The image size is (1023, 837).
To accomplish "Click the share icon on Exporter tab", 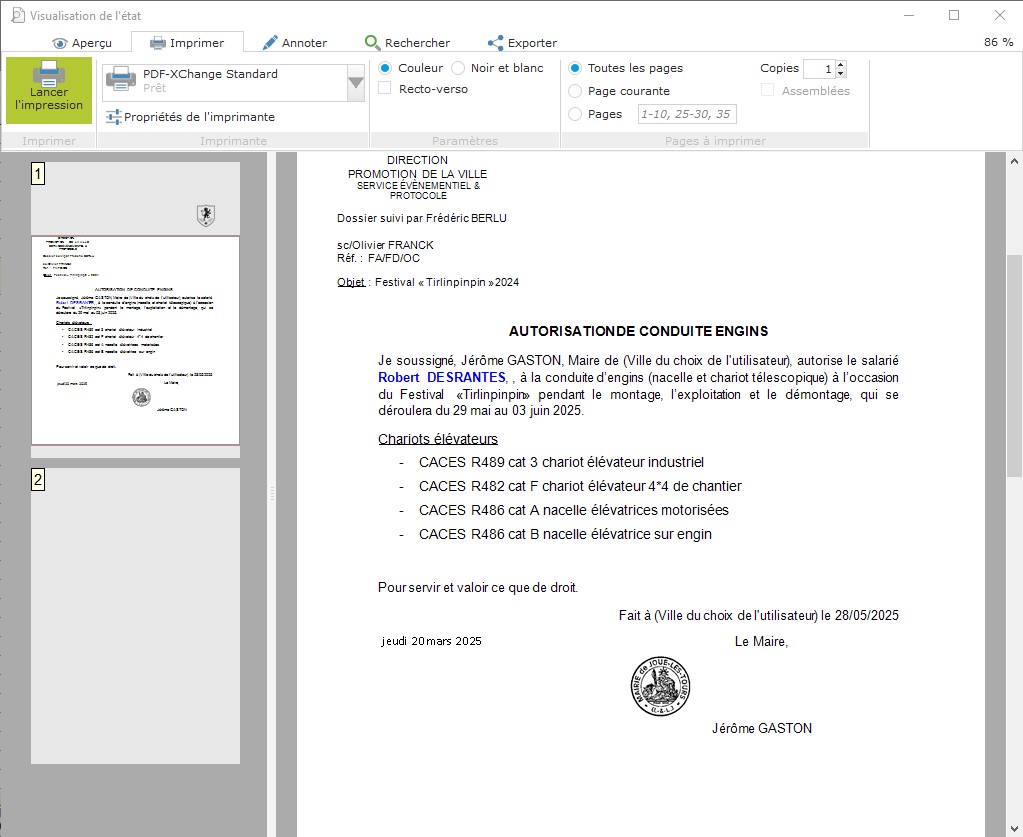I will [x=495, y=43].
